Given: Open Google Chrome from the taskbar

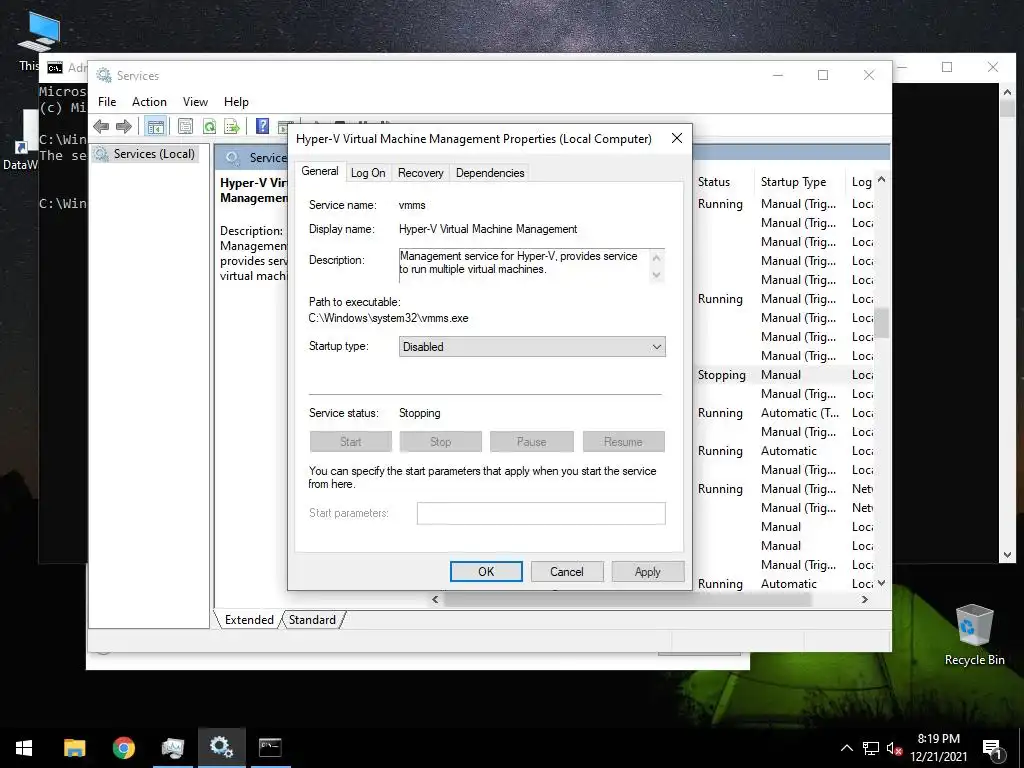Looking at the screenshot, I should (123, 748).
